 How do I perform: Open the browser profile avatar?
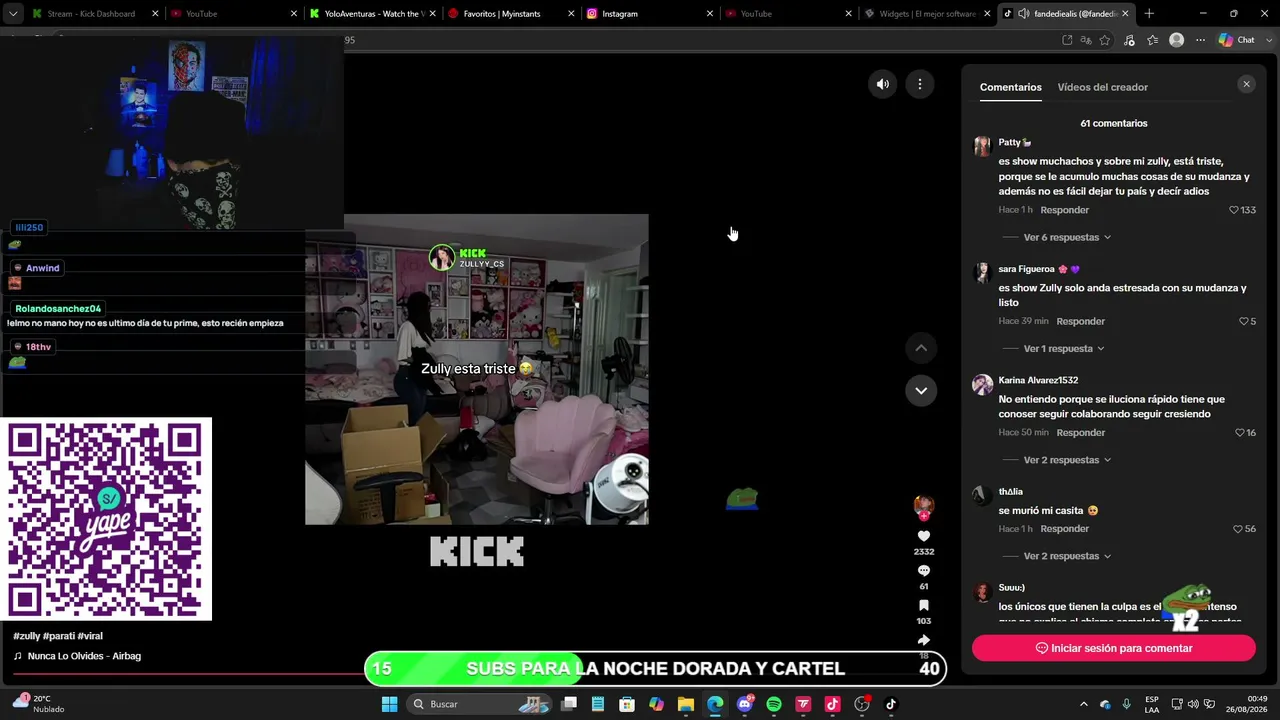1177,40
